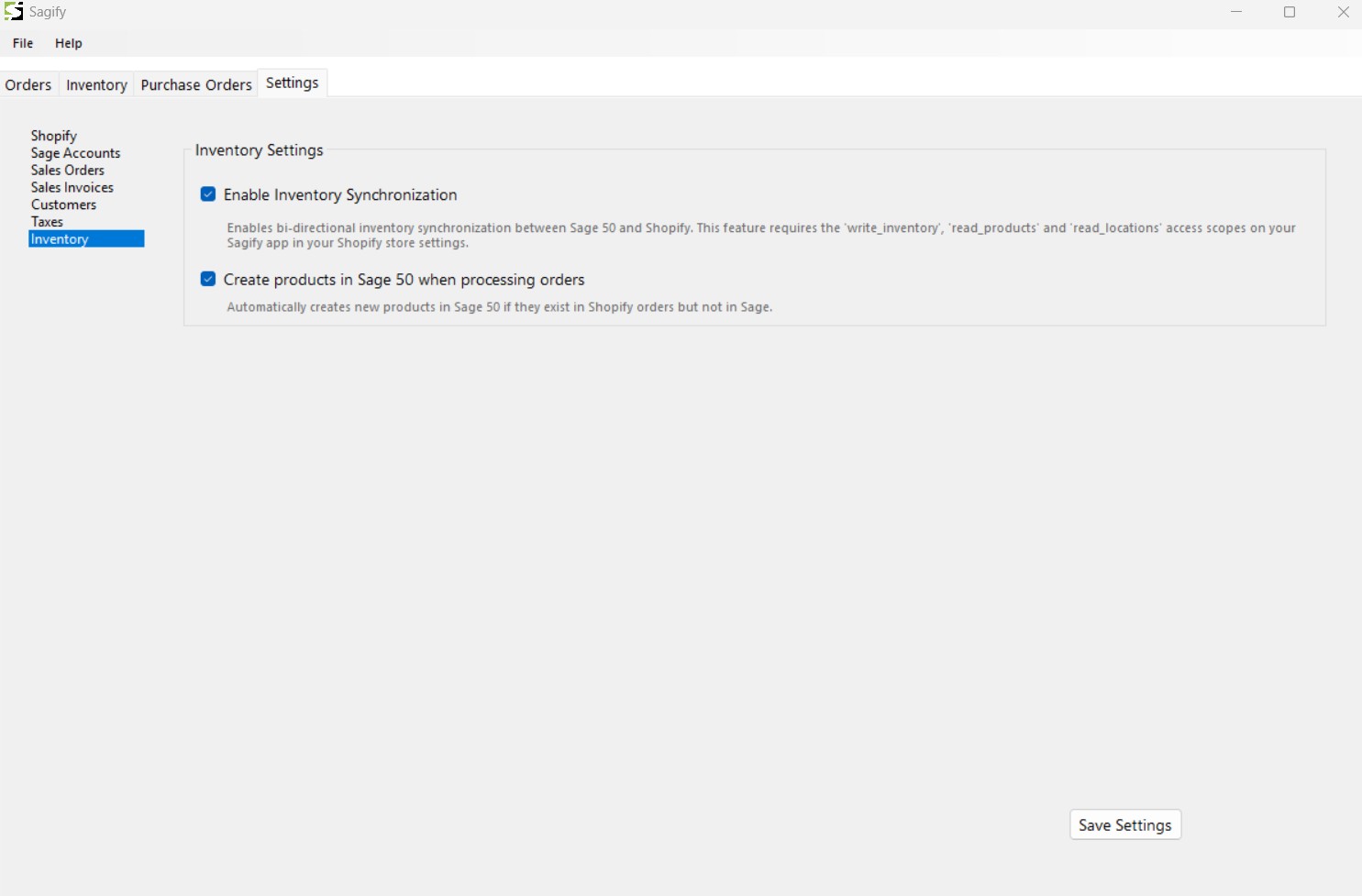The width and height of the screenshot is (1362, 896).
Task: Select the Settings tab
Action: click(293, 83)
